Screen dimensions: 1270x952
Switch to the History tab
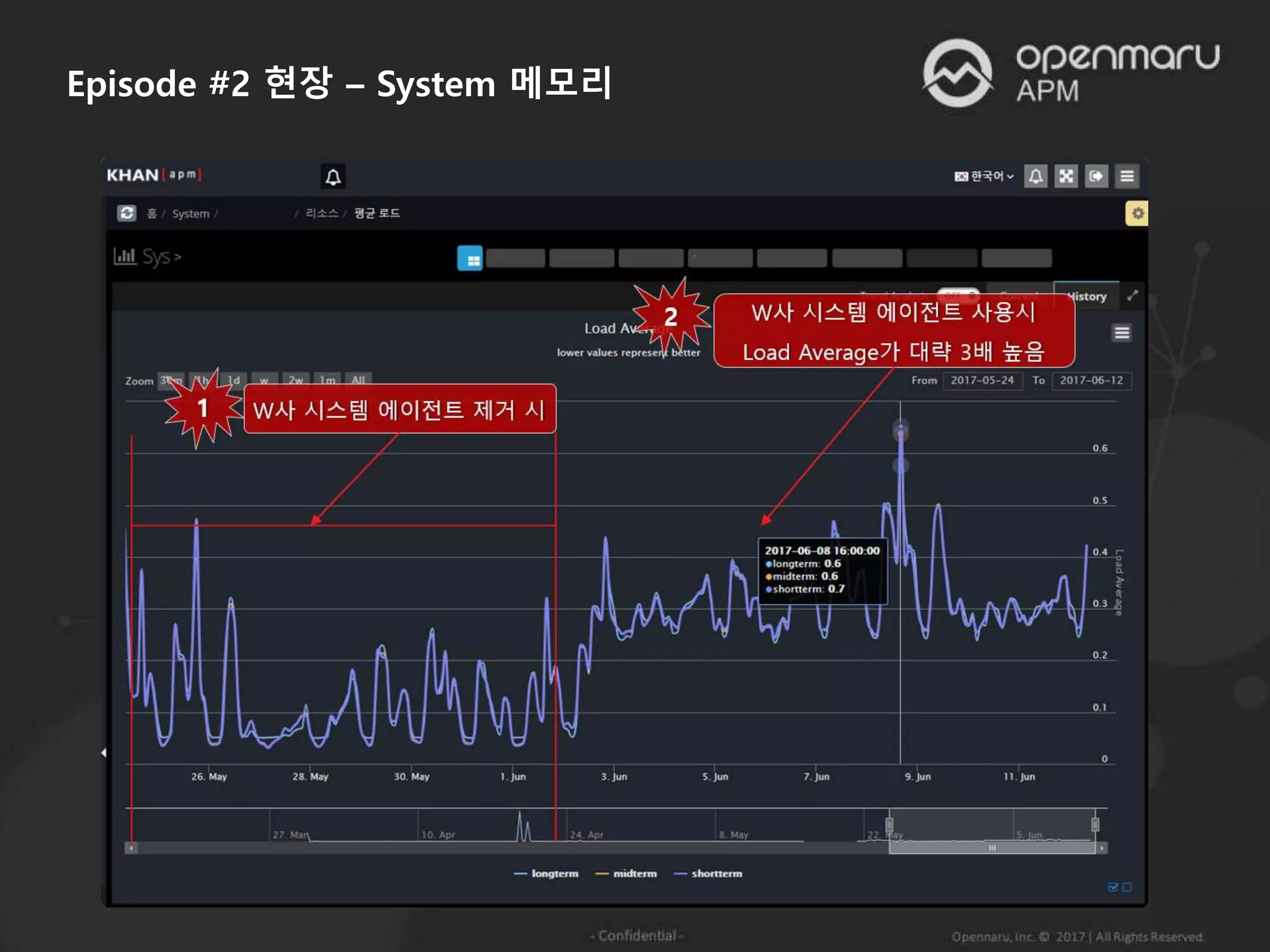[x=1086, y=296]
